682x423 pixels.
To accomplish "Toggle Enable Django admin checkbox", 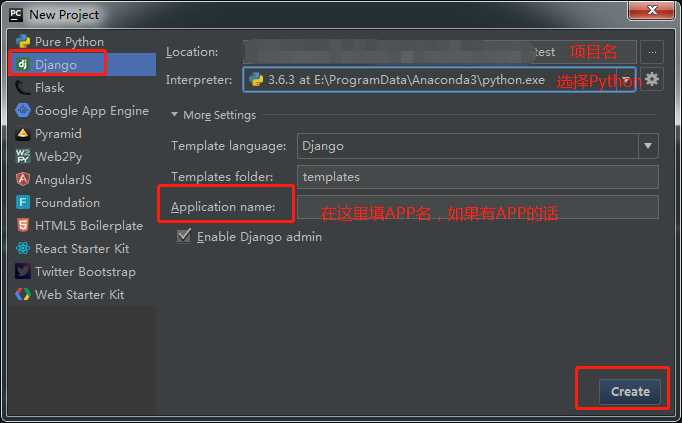I will [184, 236].
